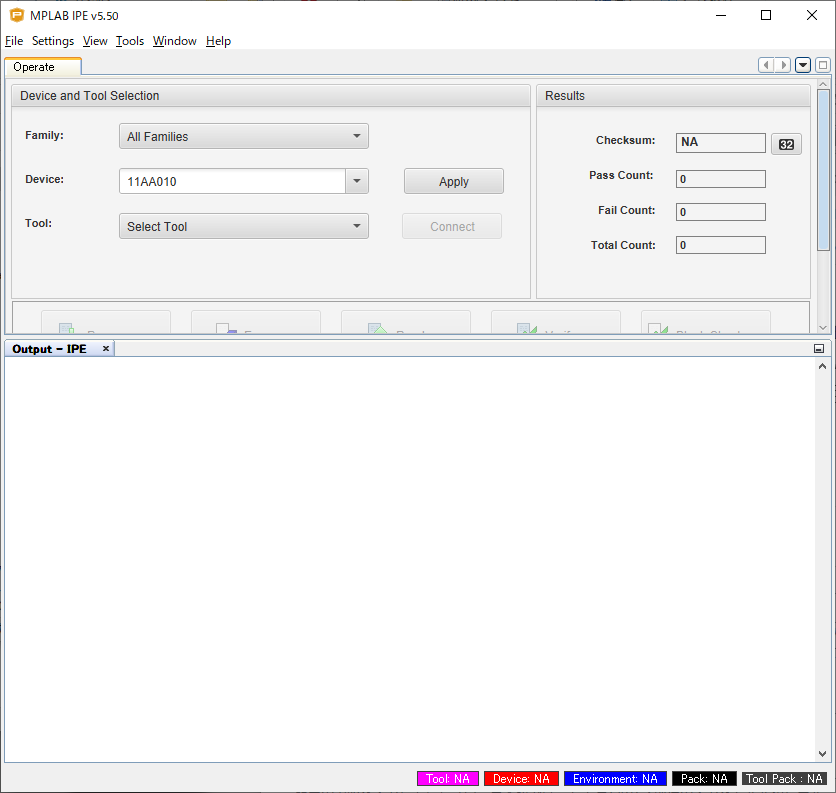The image size is (836, 793).
Task: Click the Connect button
Action: (x=452, y=226)
